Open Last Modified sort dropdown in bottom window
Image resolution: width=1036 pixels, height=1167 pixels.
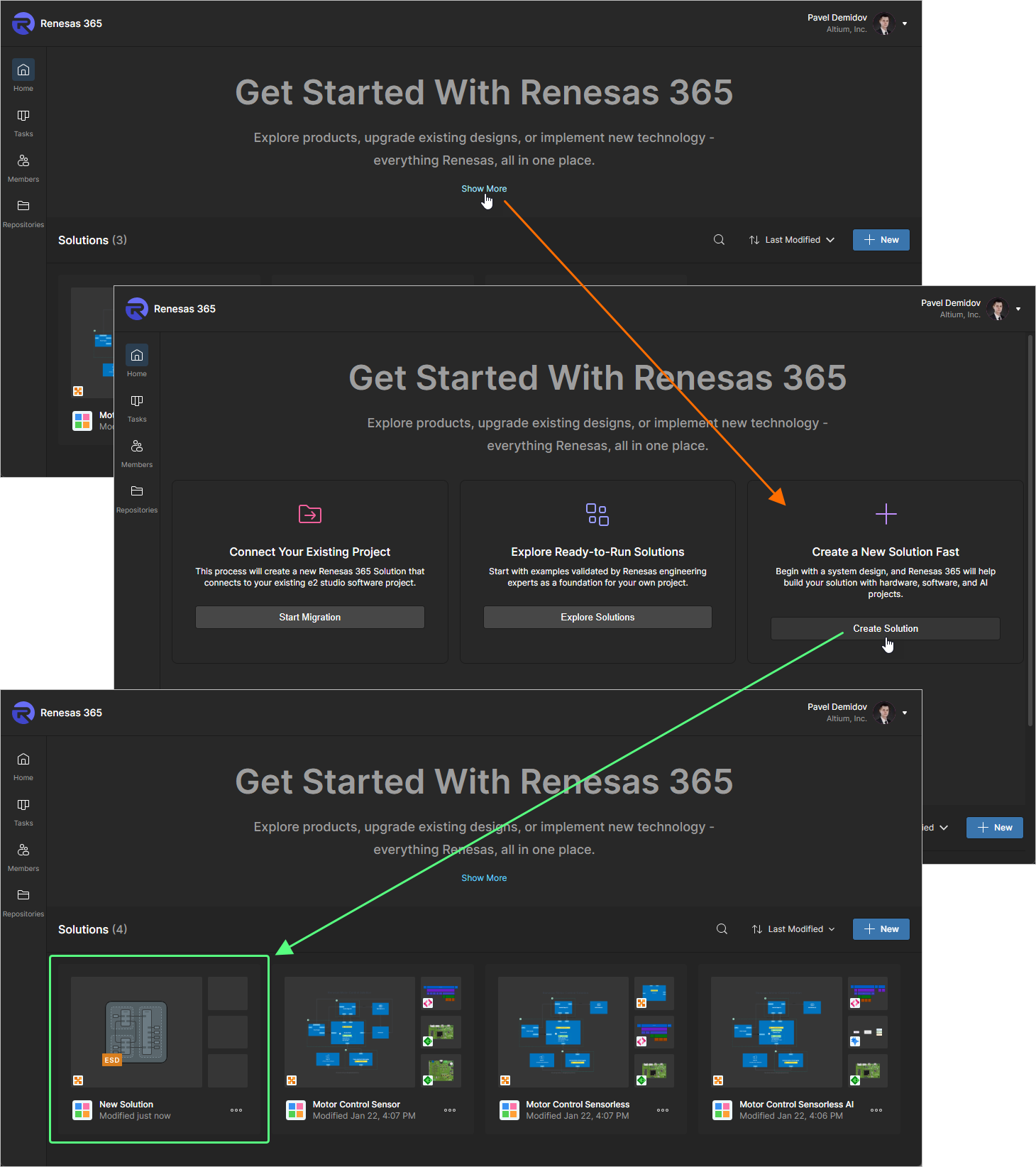coord(793,929)
